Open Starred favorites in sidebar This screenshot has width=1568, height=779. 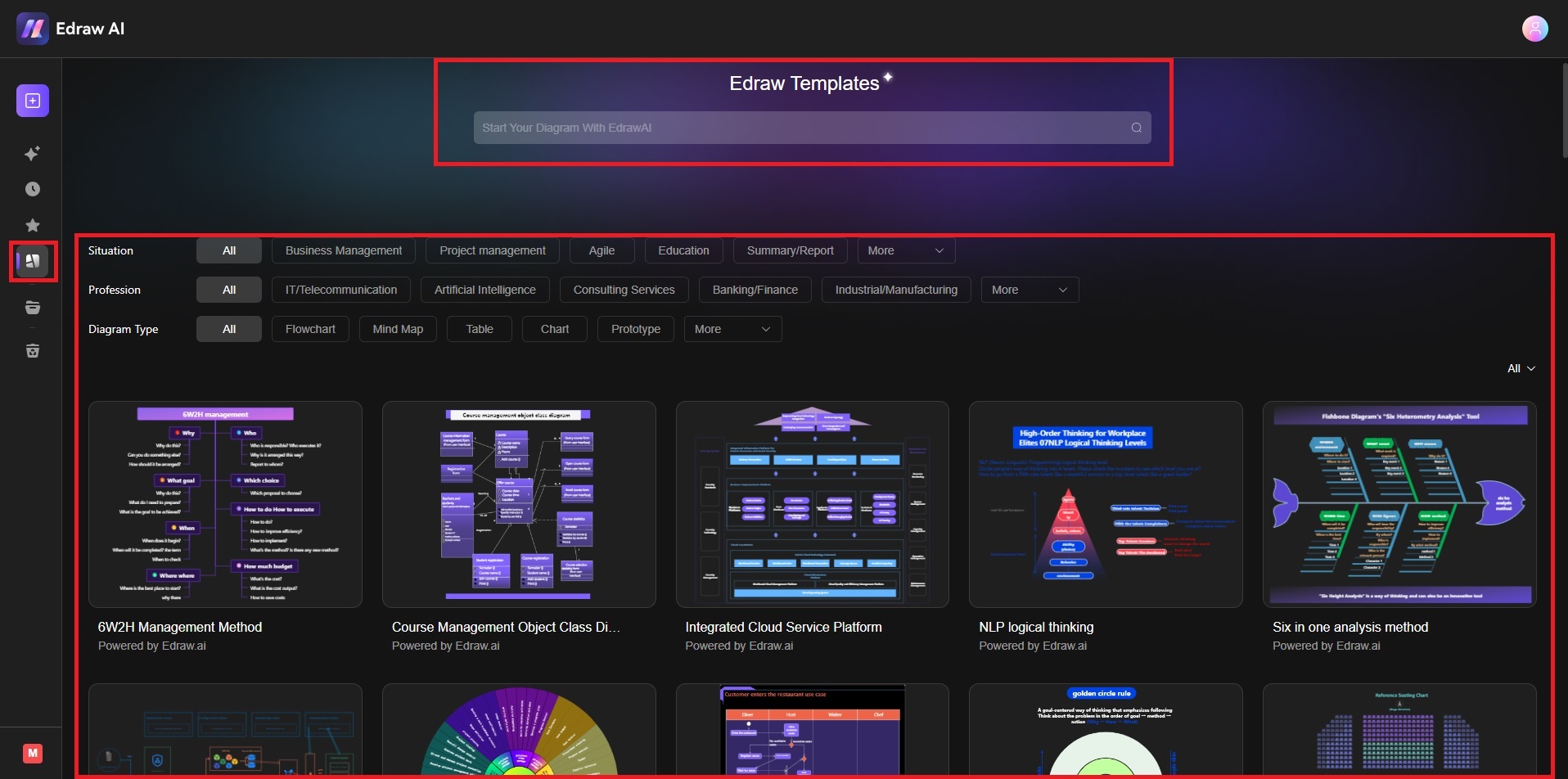pyautogui.click(x=33, y=225)
